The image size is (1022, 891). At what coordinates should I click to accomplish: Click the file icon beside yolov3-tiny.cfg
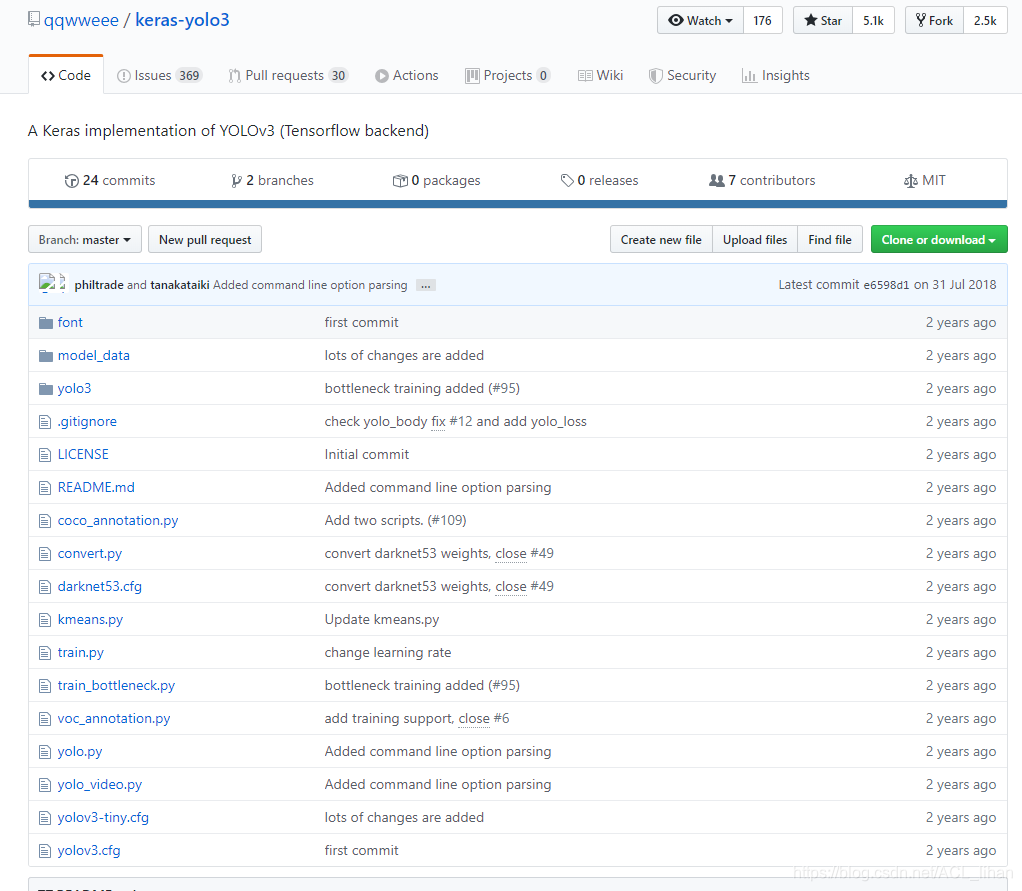tap(45, 818)
